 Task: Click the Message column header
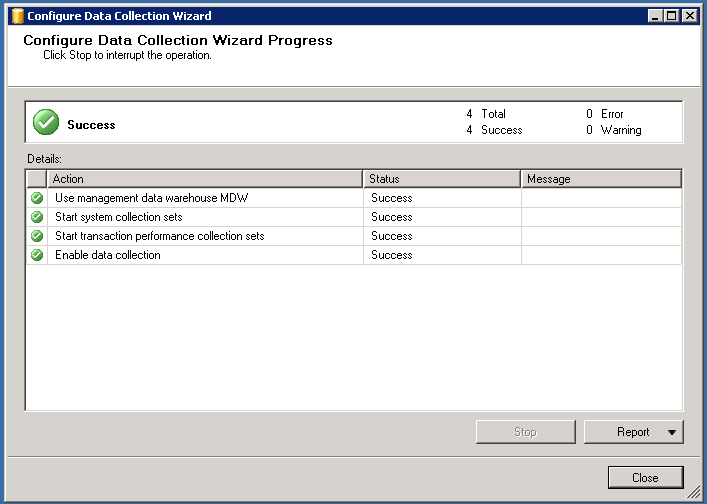pyautogui.click(x=600, y=179)
